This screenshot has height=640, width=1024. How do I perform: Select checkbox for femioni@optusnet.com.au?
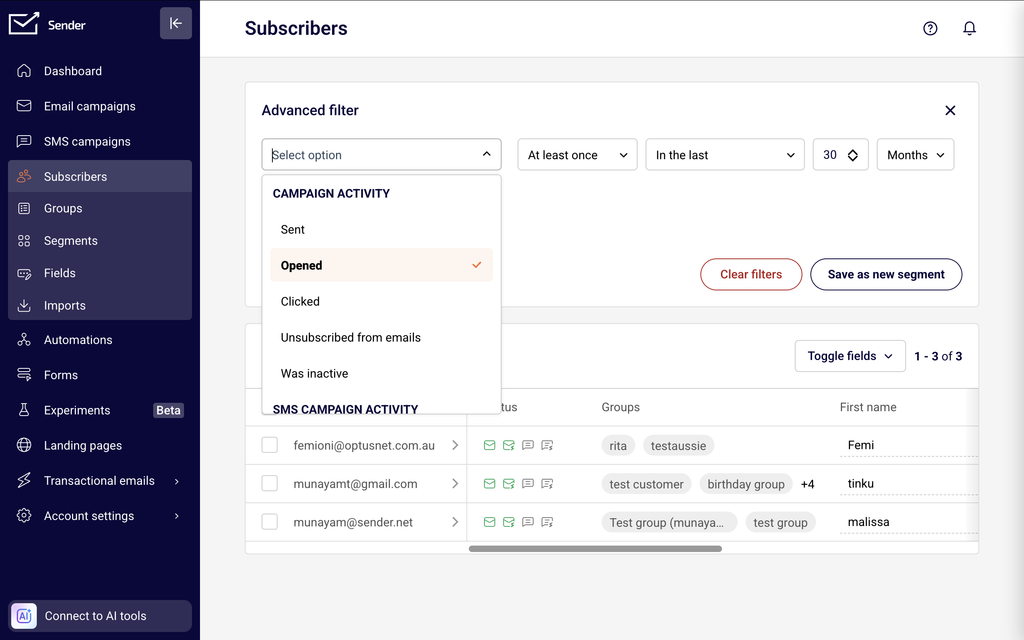270,445
